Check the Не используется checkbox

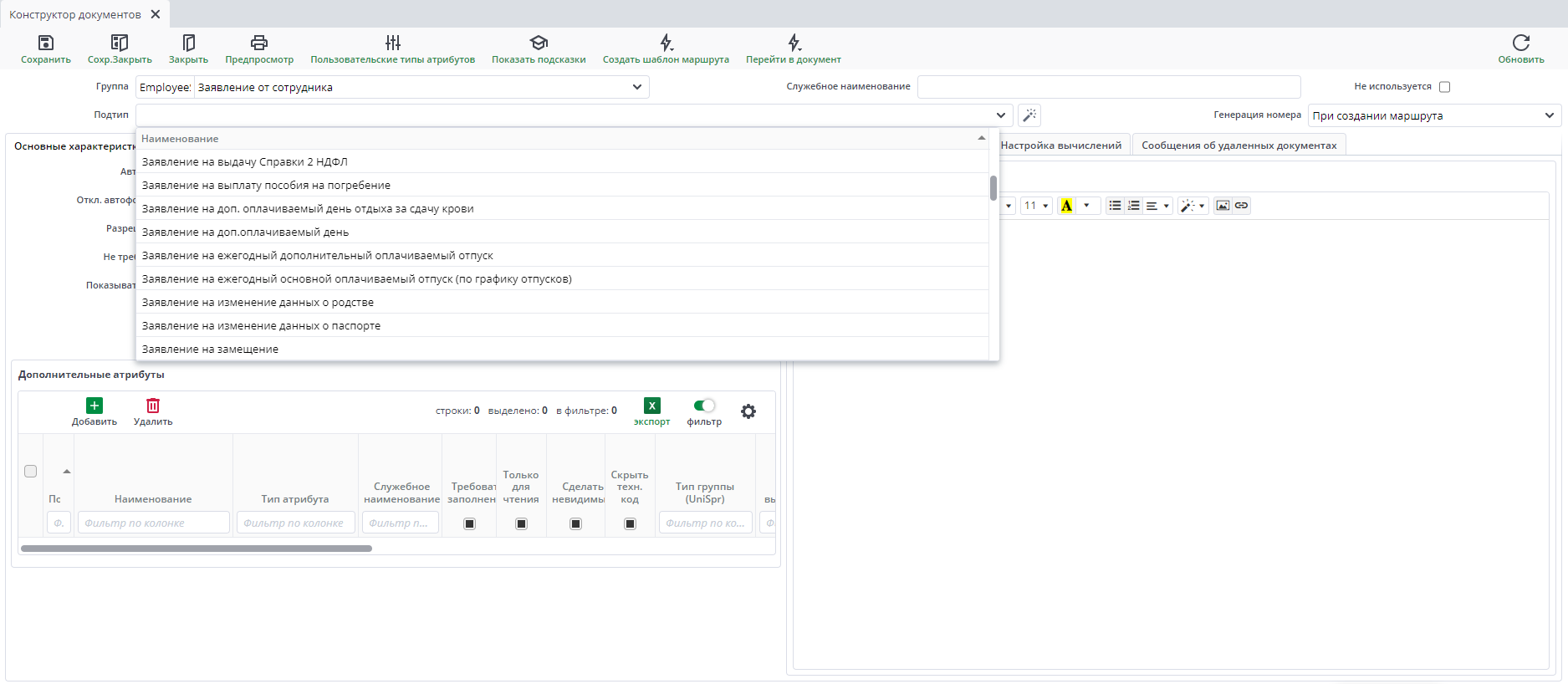click(1444, 87)
